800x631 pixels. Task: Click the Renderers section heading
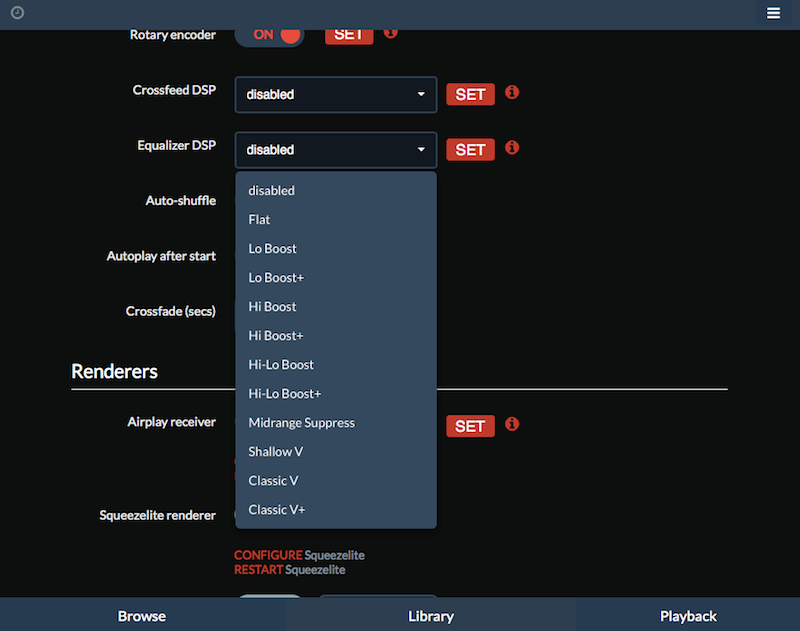coord(114,371)
